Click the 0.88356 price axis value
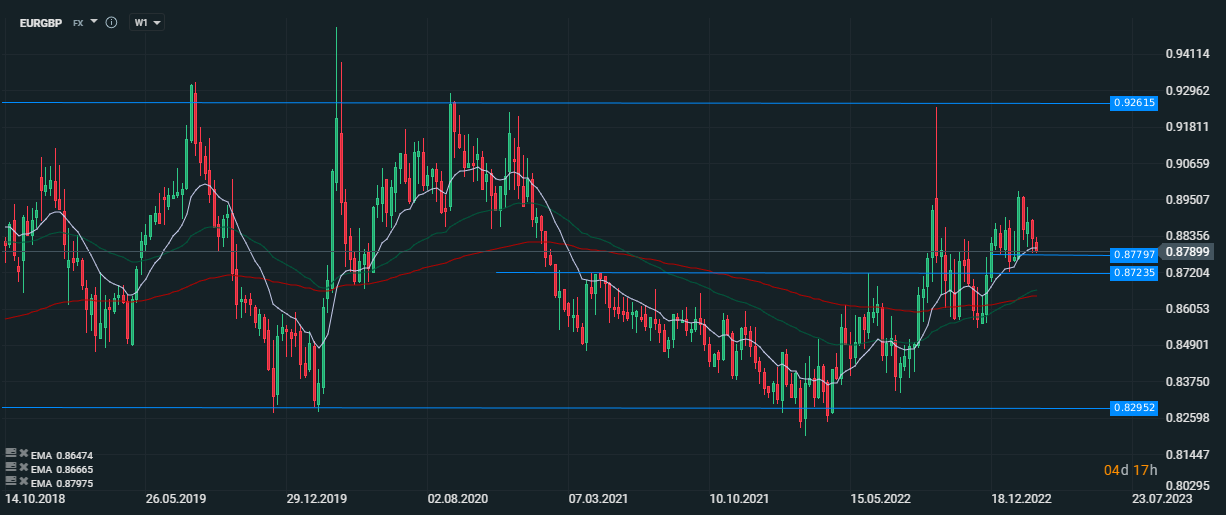1226x515 pixels. pyautogui.click(x=1188, y=236)
